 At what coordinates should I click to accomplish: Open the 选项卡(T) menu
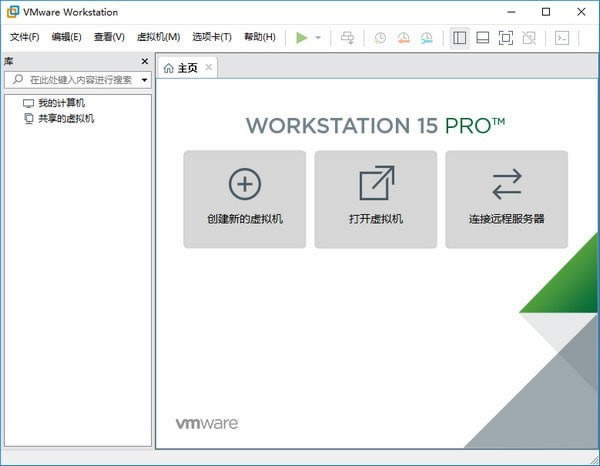tap(211, 38)
